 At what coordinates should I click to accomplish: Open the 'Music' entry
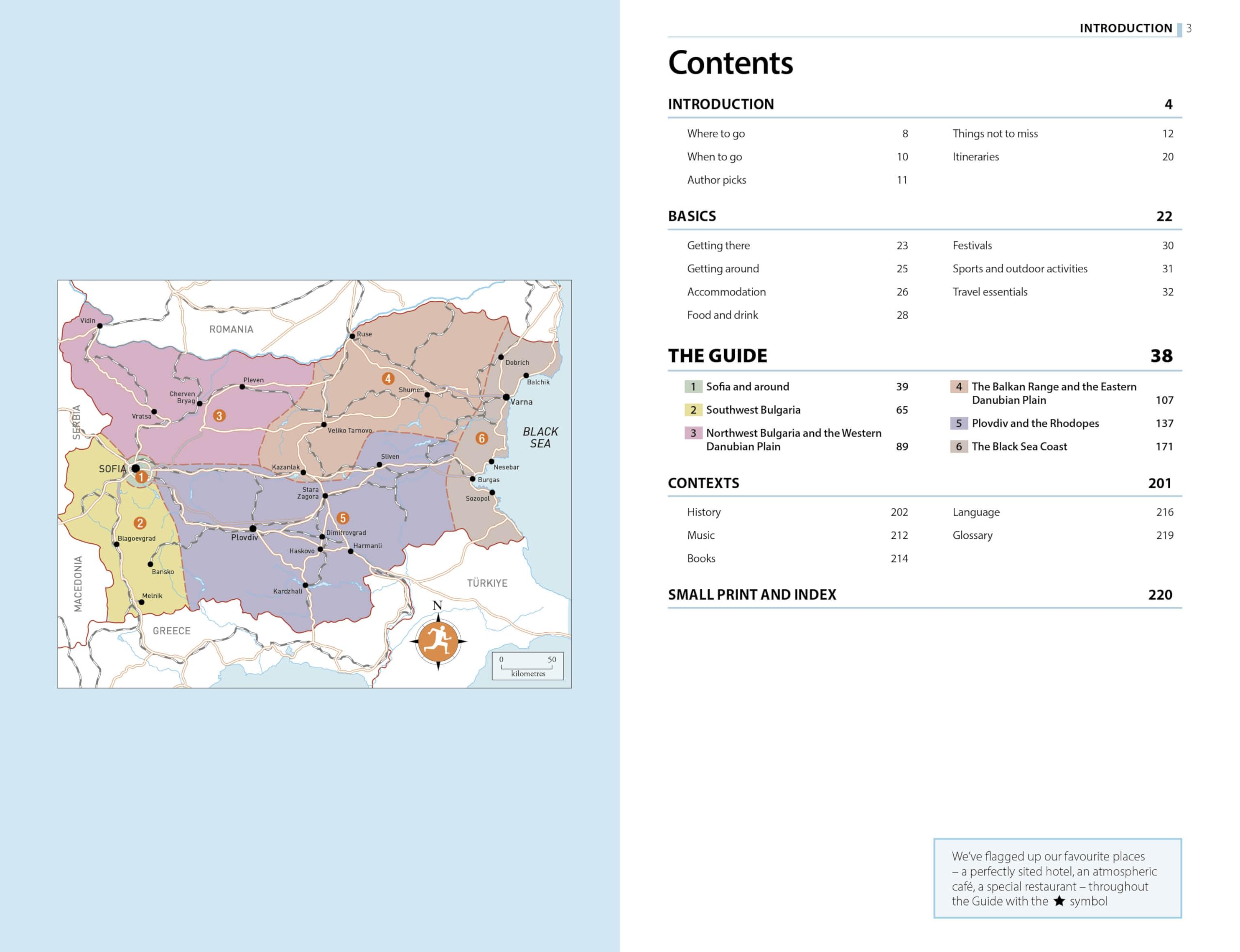(701, 535)
